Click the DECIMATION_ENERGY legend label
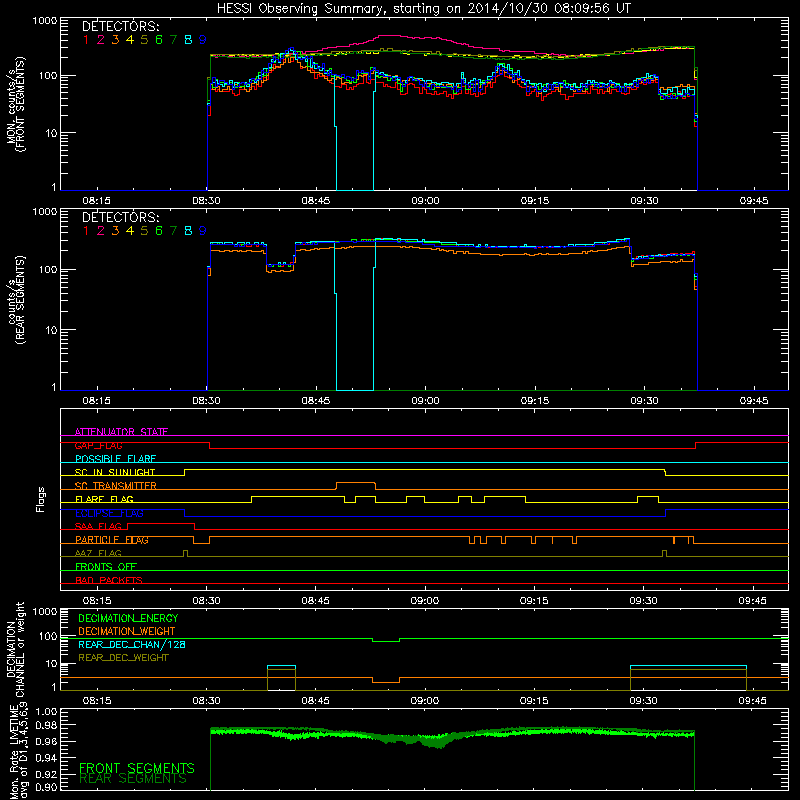The height and width of the screenshot is (800, 800). tap(128, 618)
